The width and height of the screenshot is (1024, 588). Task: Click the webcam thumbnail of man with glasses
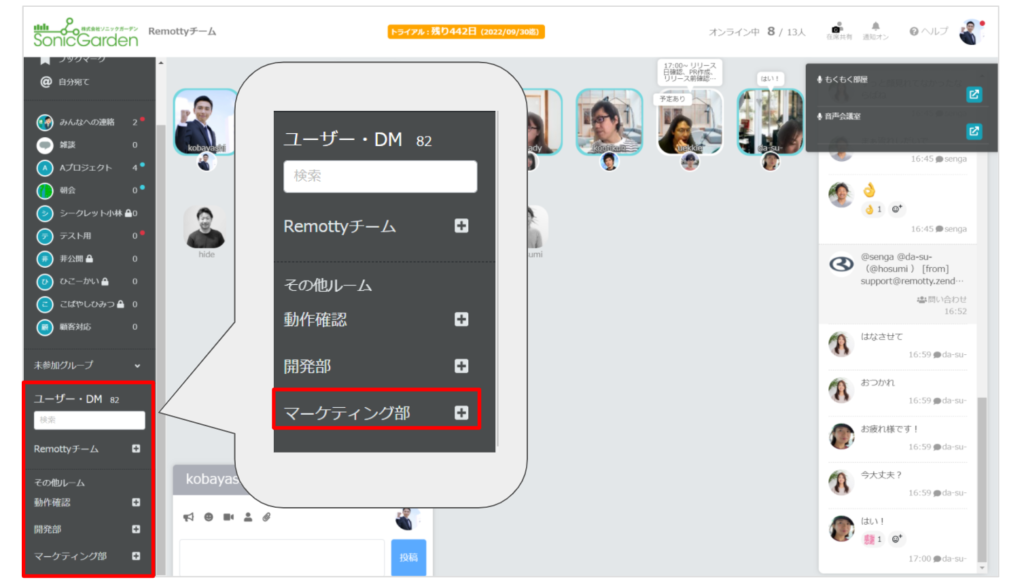pyautogui.click(x=609, y=122)
